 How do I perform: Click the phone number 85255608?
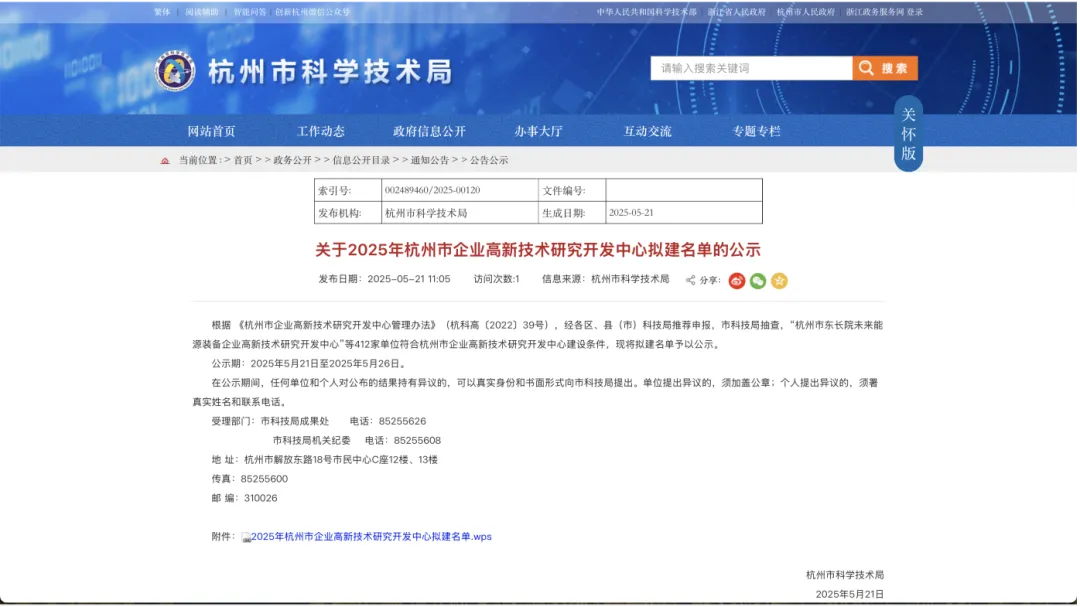[x=417, y=441]
